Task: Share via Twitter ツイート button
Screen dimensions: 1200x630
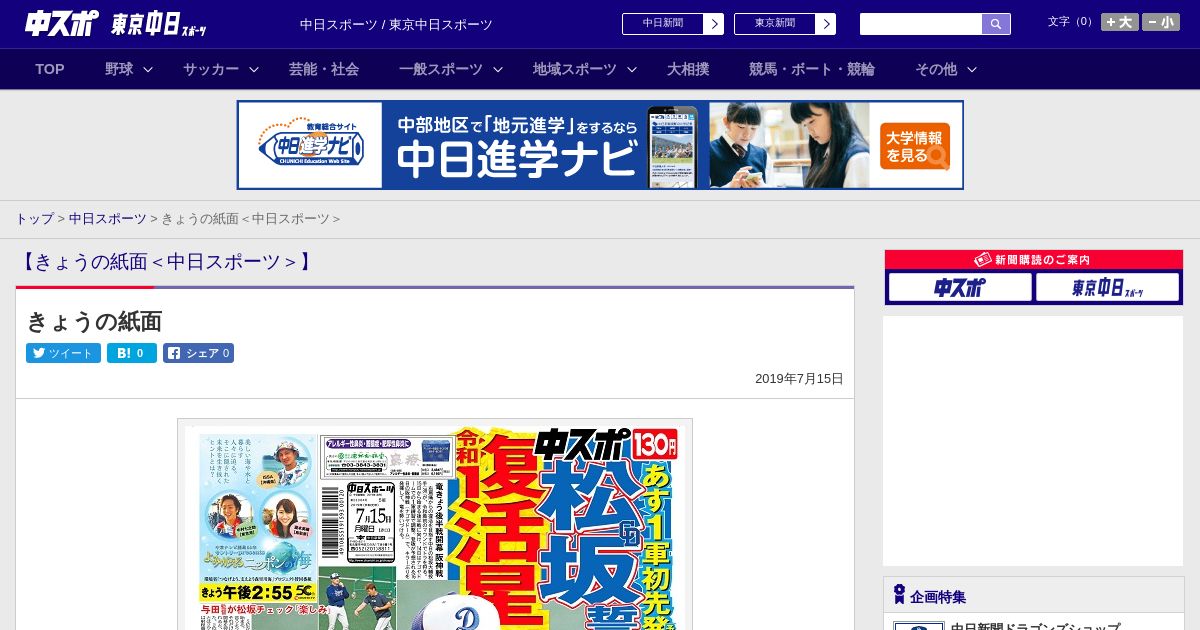Action: tap(63, 353)
